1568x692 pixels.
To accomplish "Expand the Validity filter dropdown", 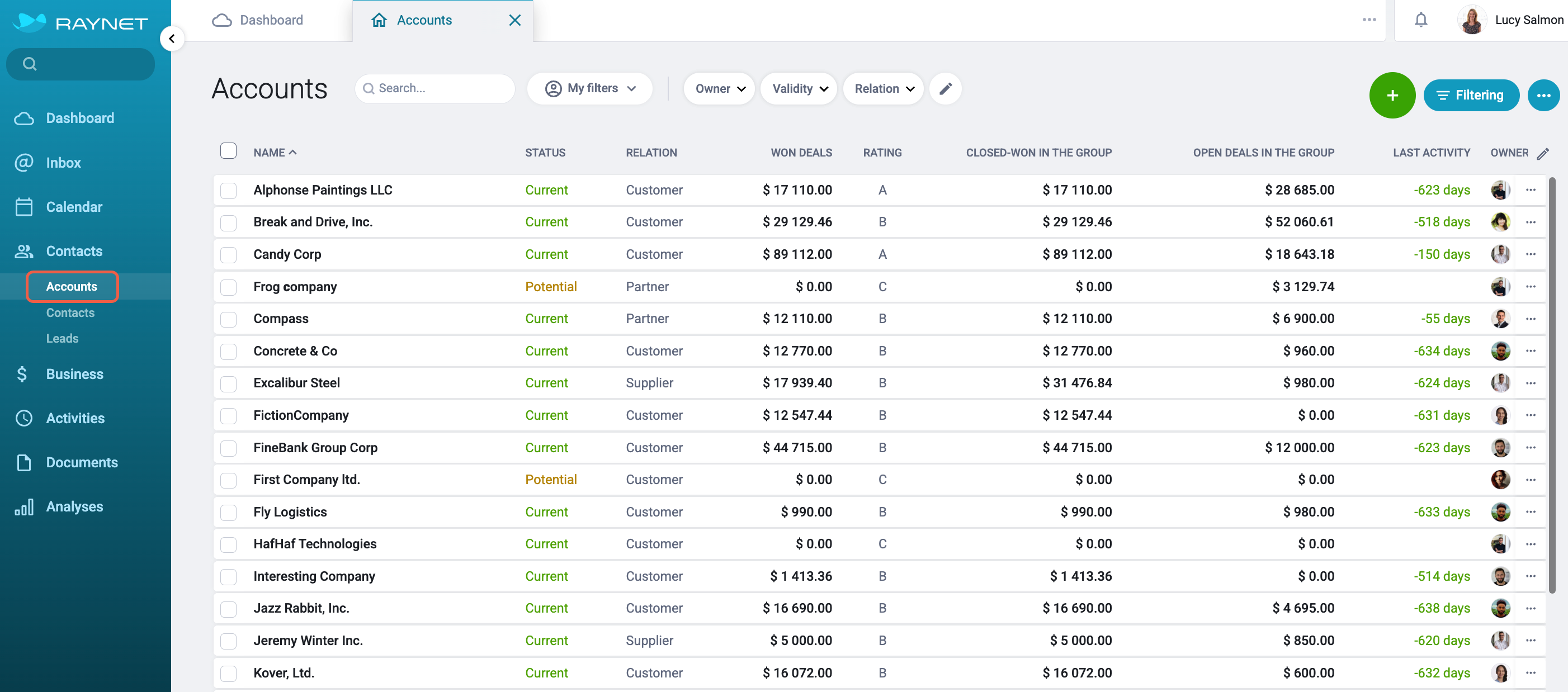I will click(799, 89).
